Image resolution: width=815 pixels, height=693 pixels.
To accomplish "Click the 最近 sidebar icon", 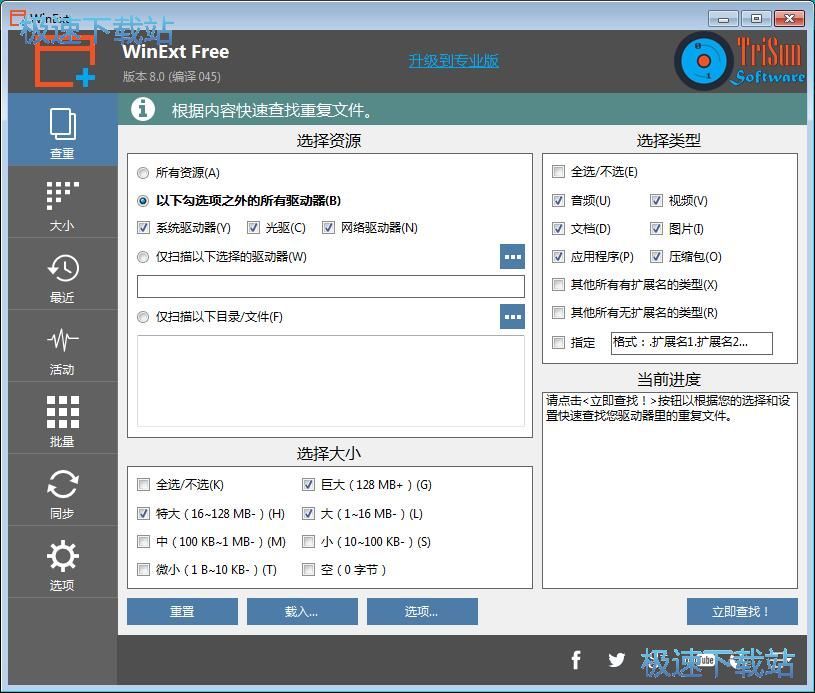I will click(x=62, y=274).
